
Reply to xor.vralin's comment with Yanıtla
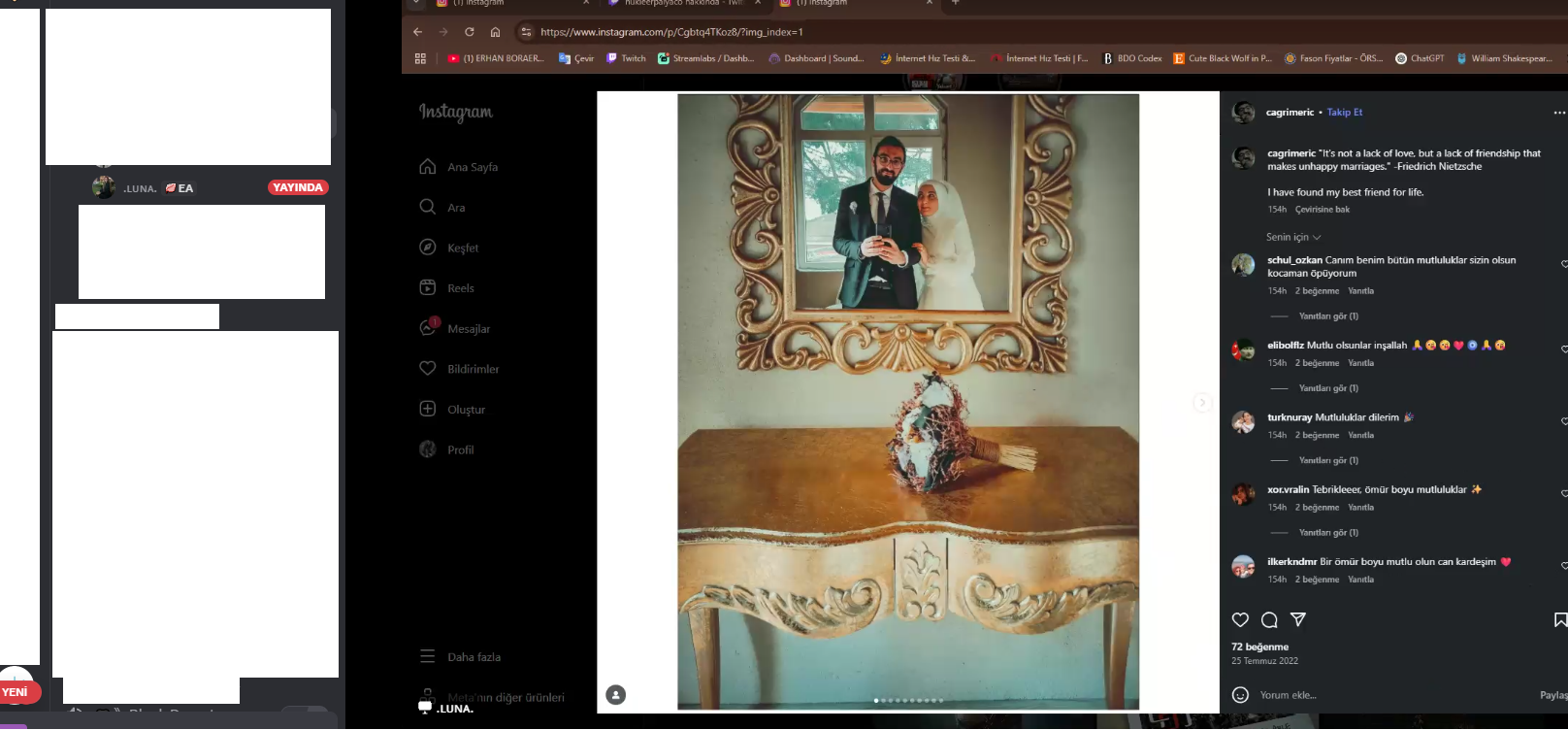click(x=1360, y=508)
